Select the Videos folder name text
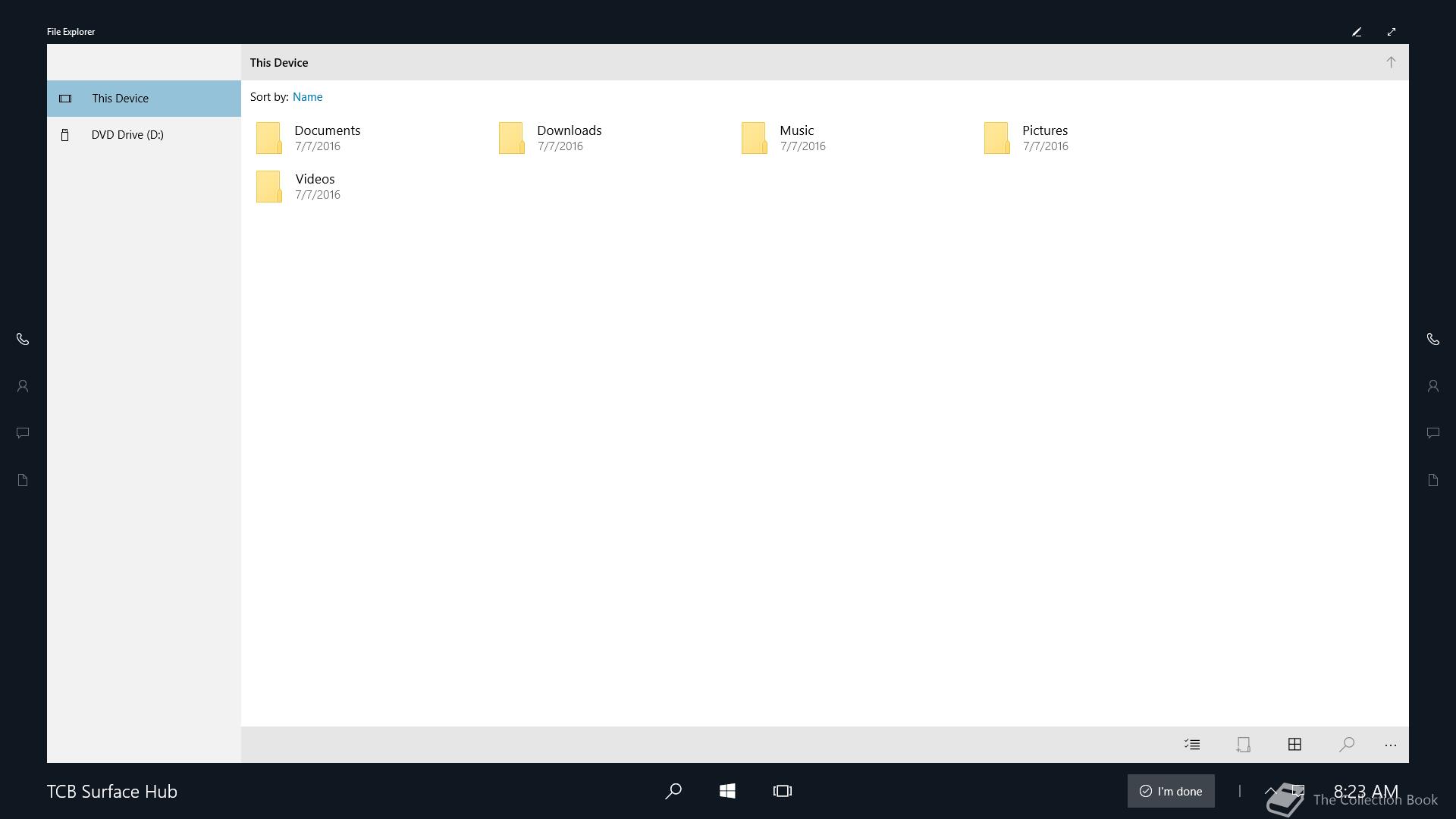The height and width of the screenshot is (819, 1456). tap(315, 179)
